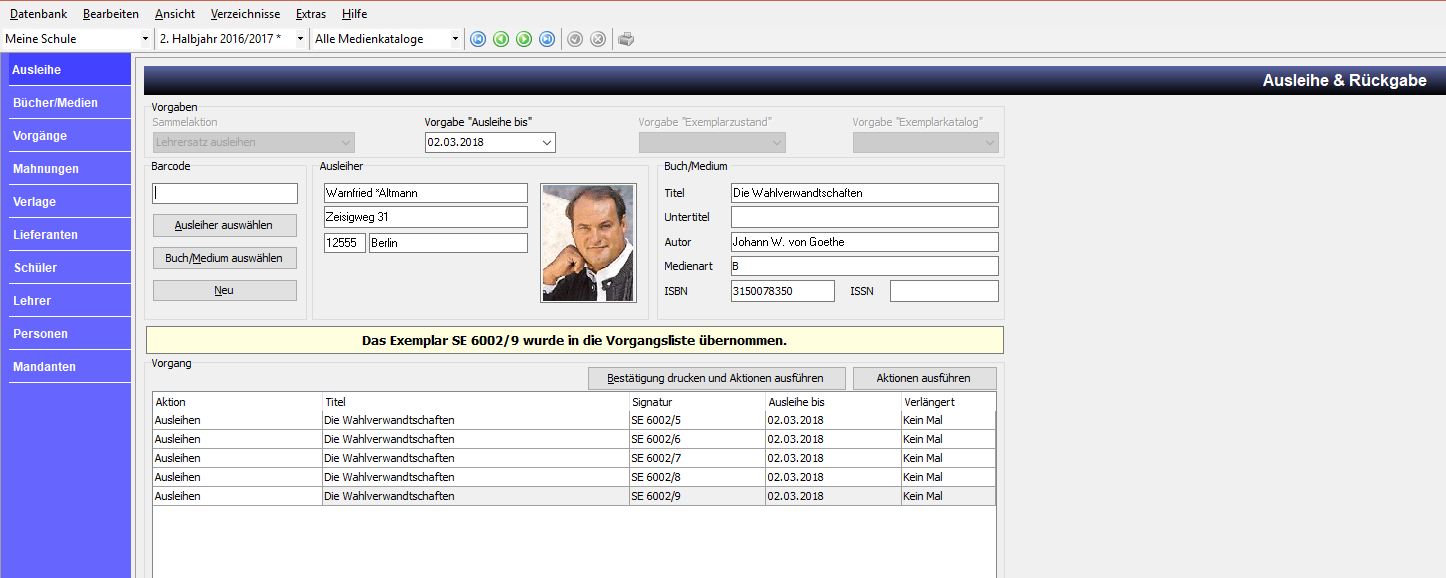Open the Extras menu
Viewport: 1446px width, 578px height.
[311, 14]
